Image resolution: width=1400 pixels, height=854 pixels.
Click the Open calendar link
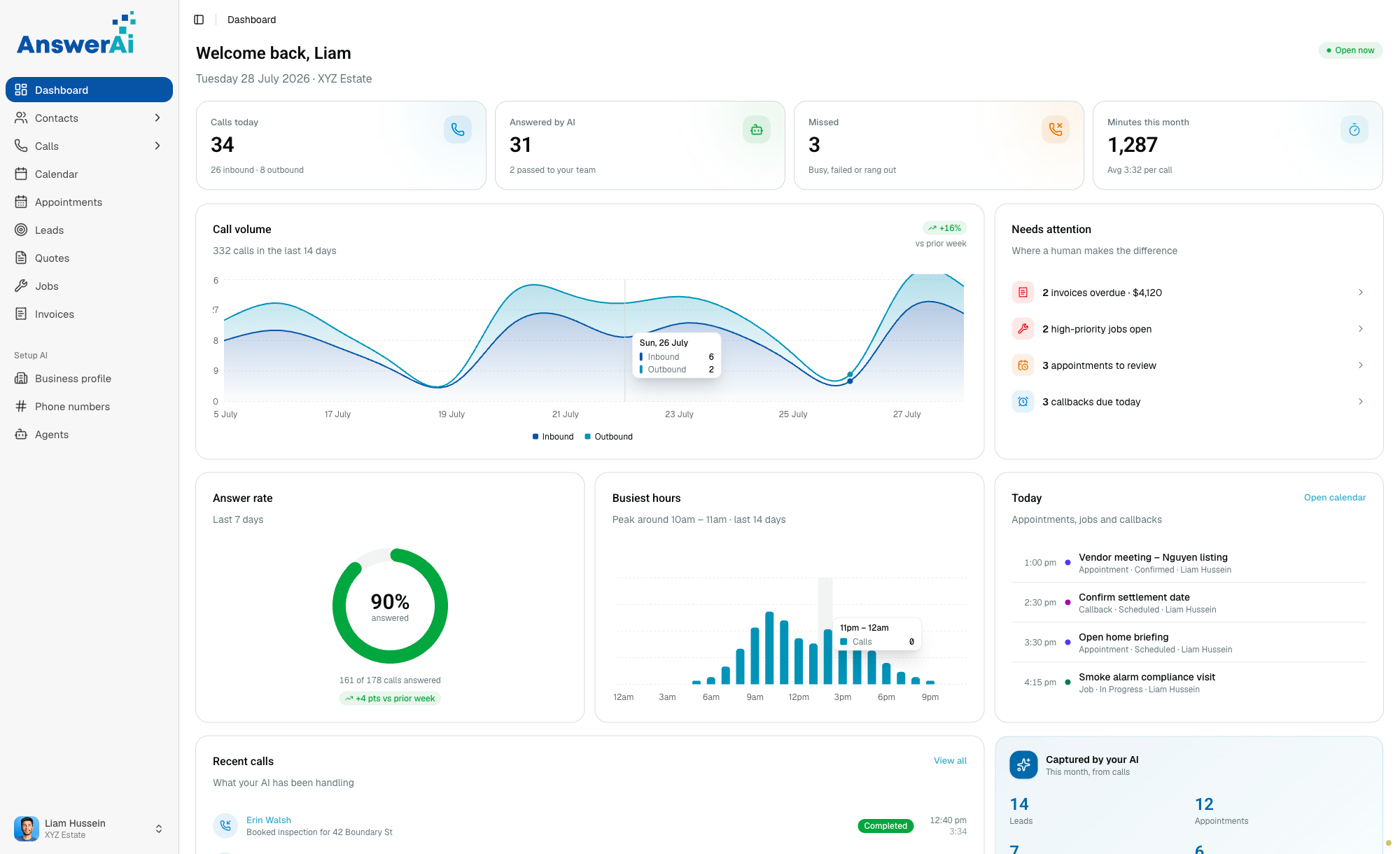click(1334, 498)
